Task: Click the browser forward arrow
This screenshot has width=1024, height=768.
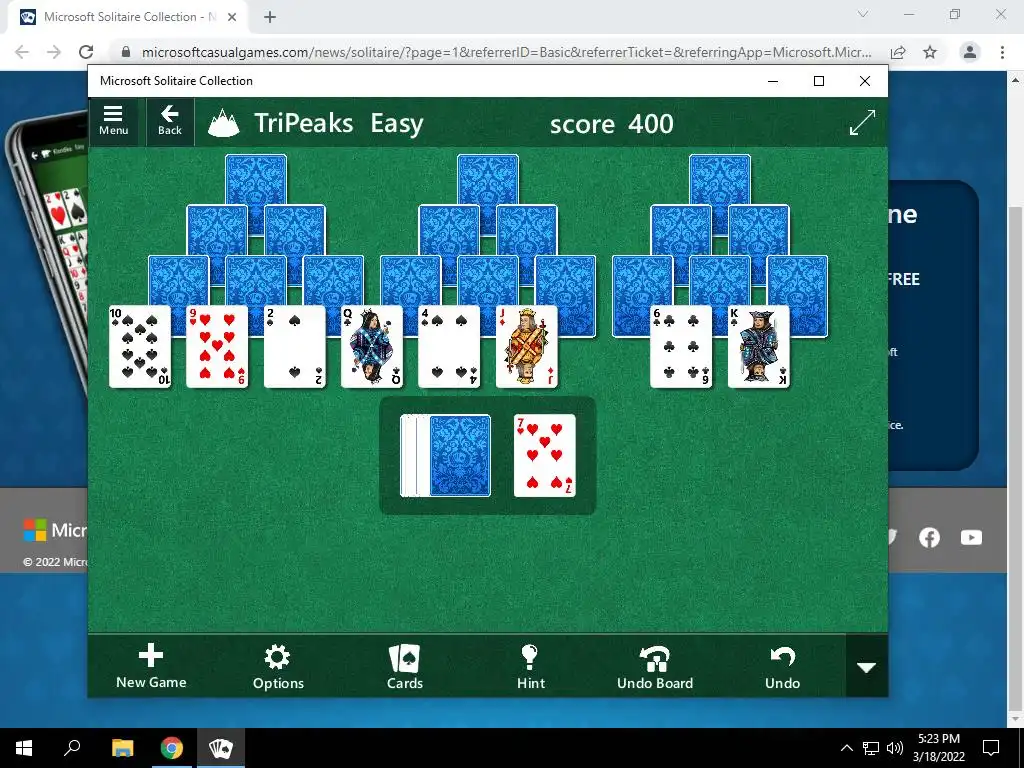Action: pyautogui.click(x=54, y=52)
